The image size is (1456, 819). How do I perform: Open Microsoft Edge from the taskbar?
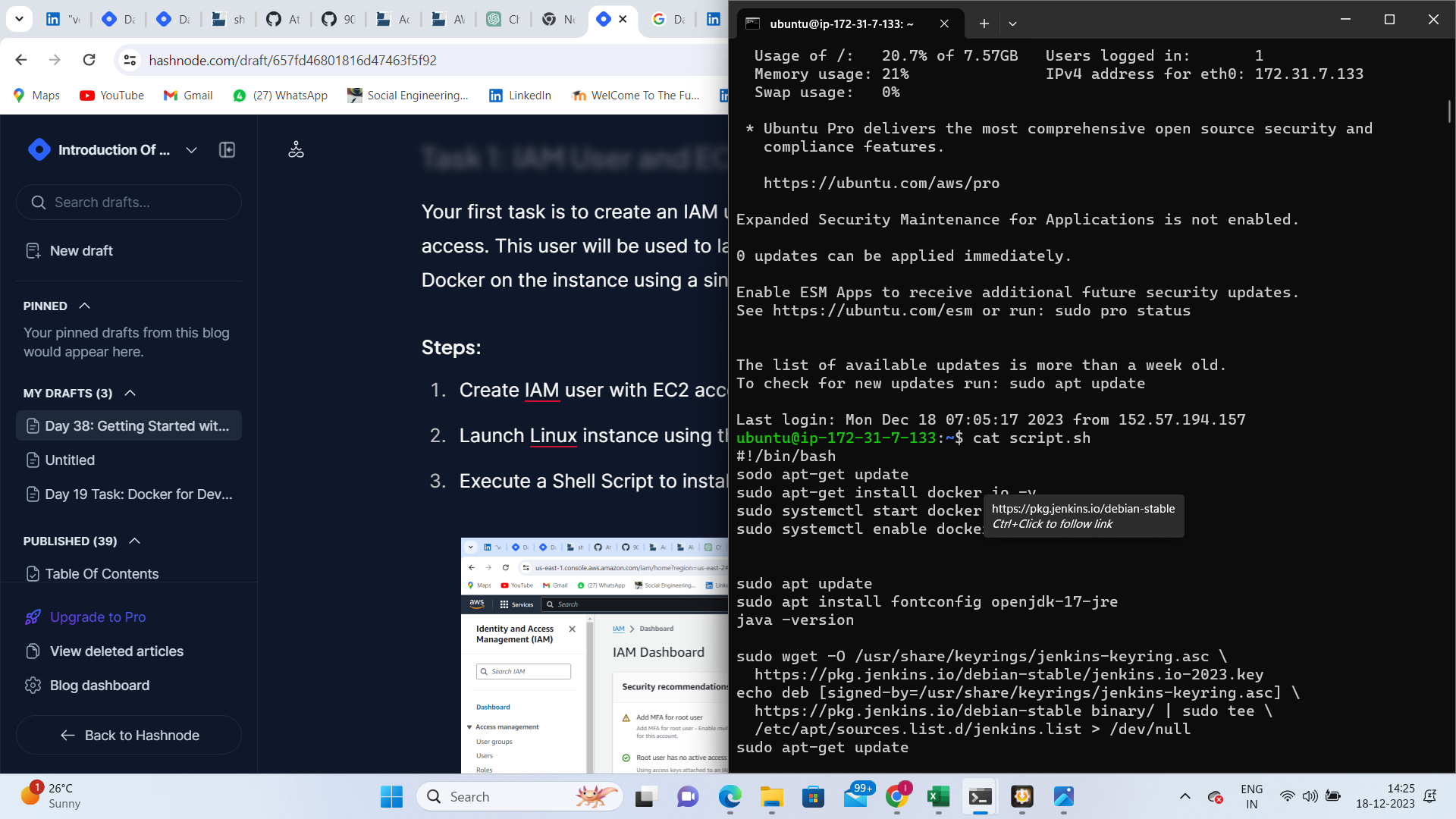click(x=730, y=797)
